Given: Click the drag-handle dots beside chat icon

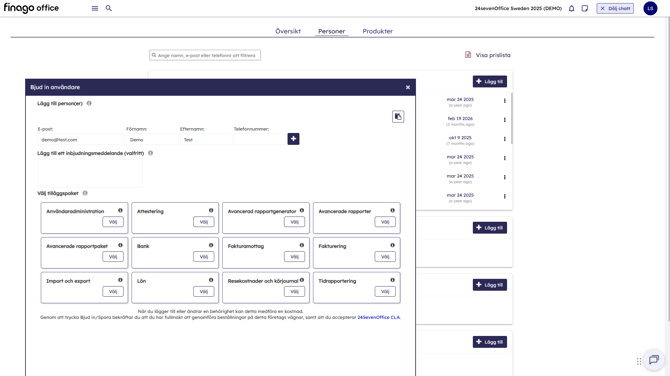Looking at the screenshot, I should pos(639,361).
